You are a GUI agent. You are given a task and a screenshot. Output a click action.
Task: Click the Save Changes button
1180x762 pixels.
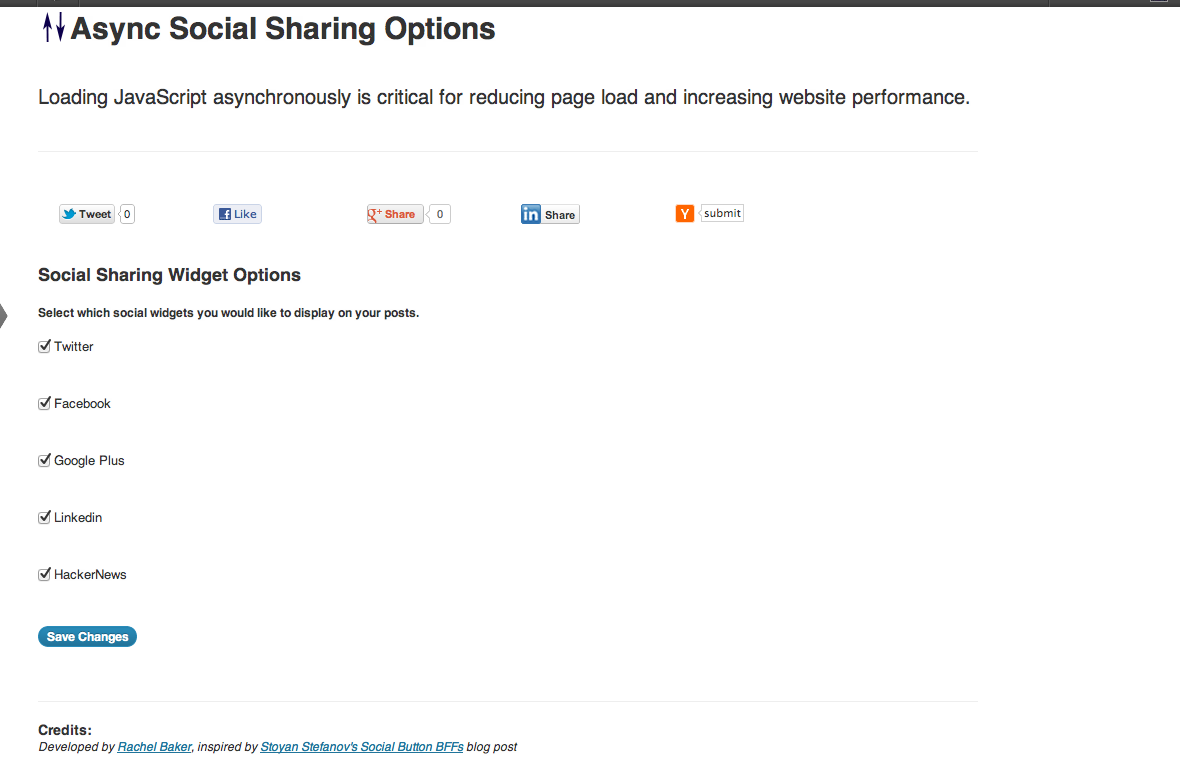87,636
